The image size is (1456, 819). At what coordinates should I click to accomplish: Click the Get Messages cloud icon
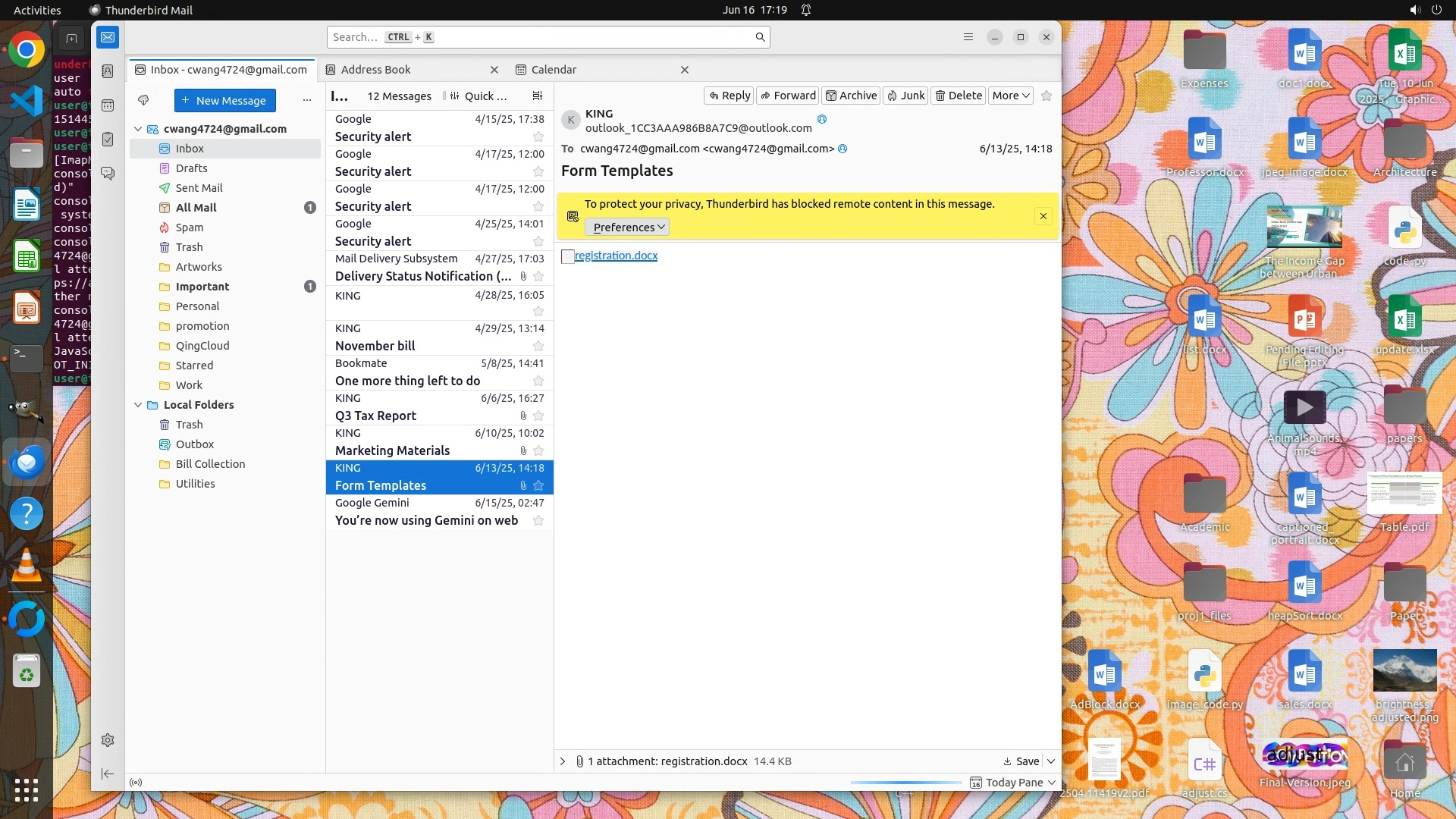pyautogui.click(x=143, y=100)
